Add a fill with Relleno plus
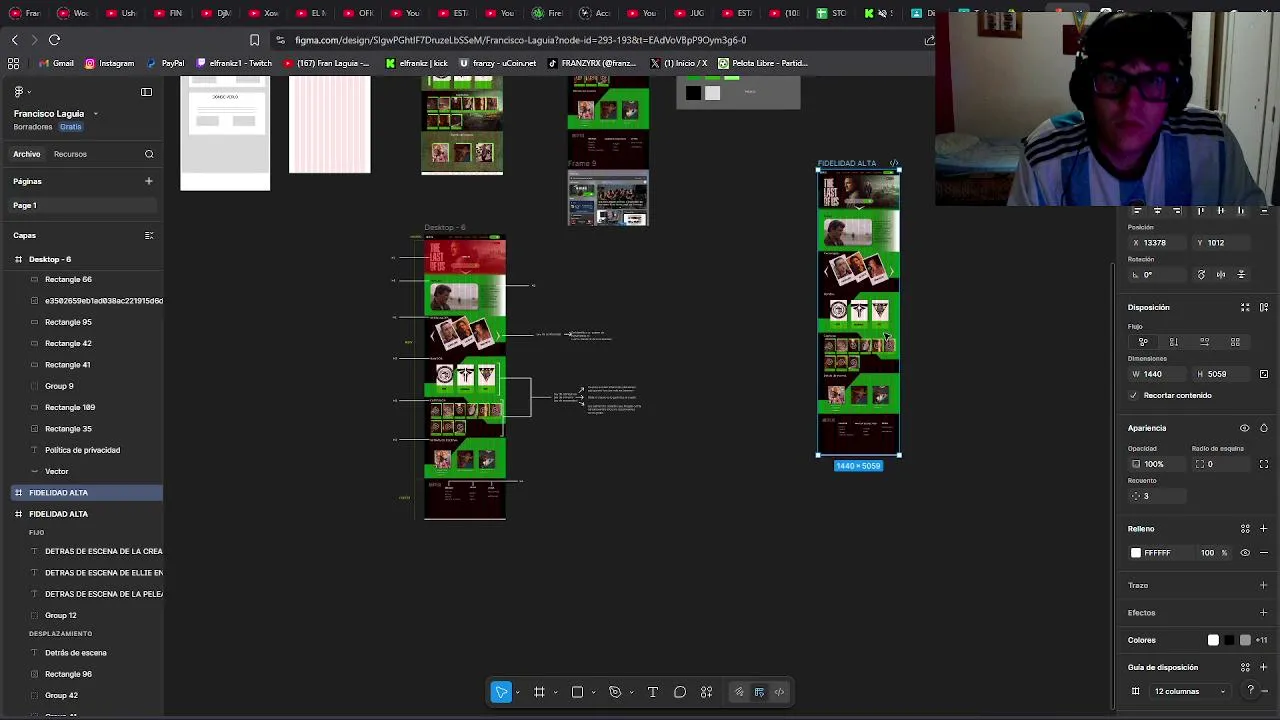The height and width of the screenshot is (720, 1280). point(1264,529)
